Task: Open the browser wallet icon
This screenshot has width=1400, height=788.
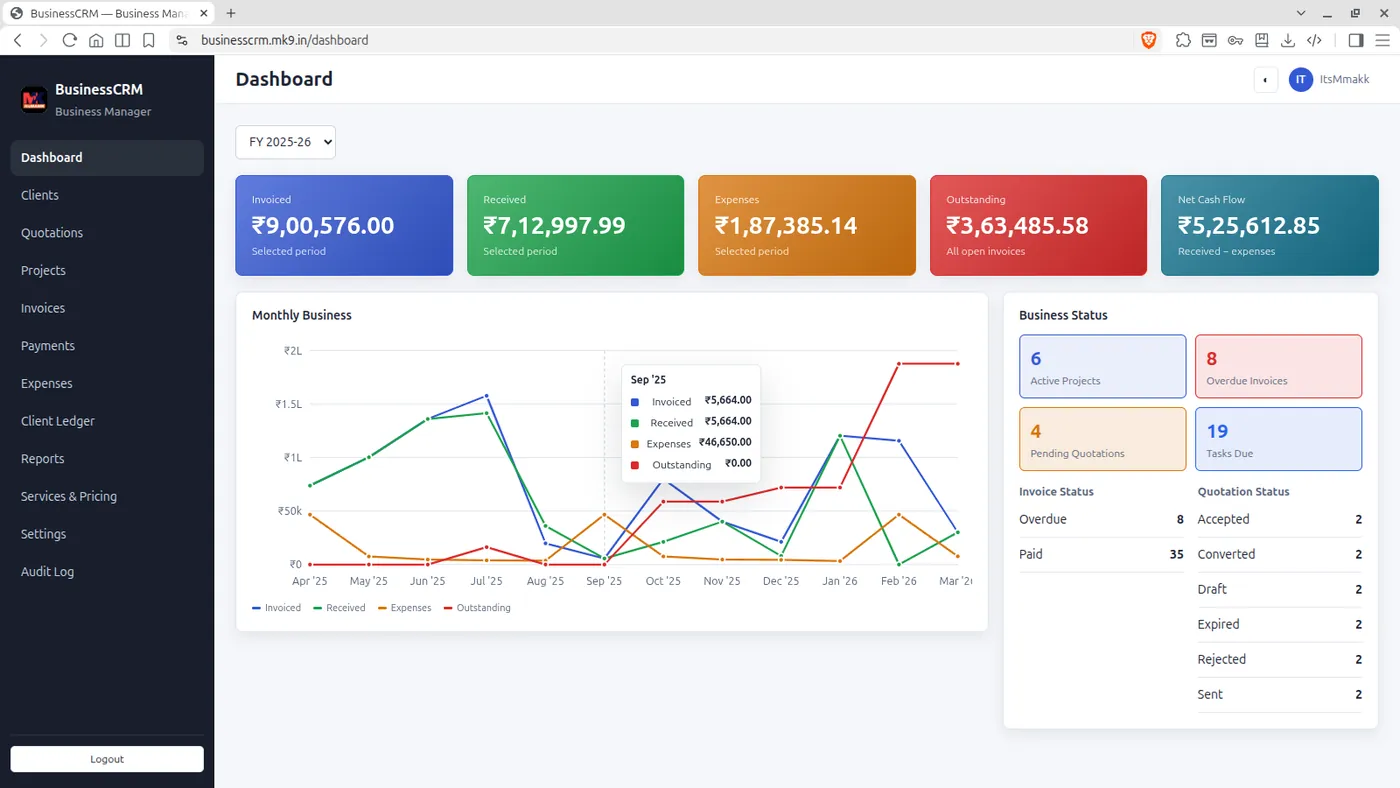Action: (1209, 40)
